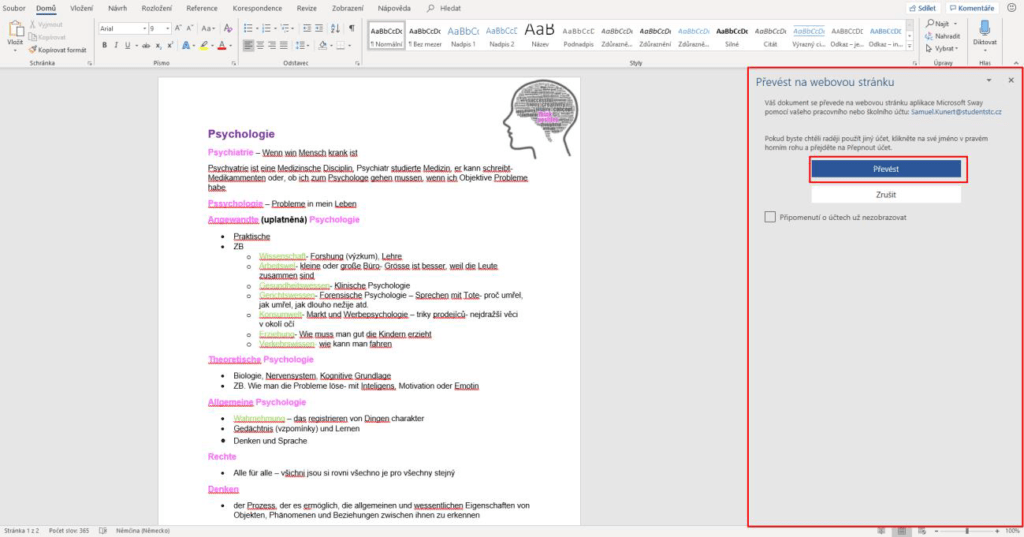
Task: Open the Vložení ribbon tab
Action: tap(82, 8)
